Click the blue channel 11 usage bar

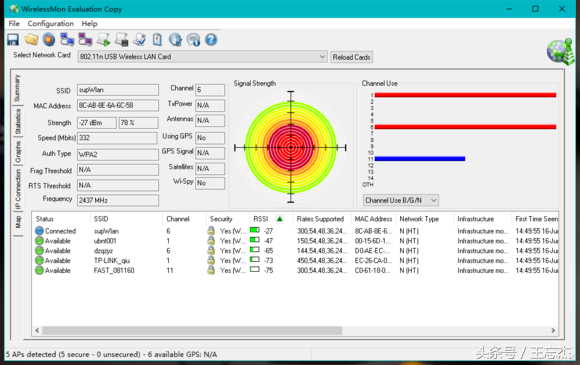(x=420, y=159)
